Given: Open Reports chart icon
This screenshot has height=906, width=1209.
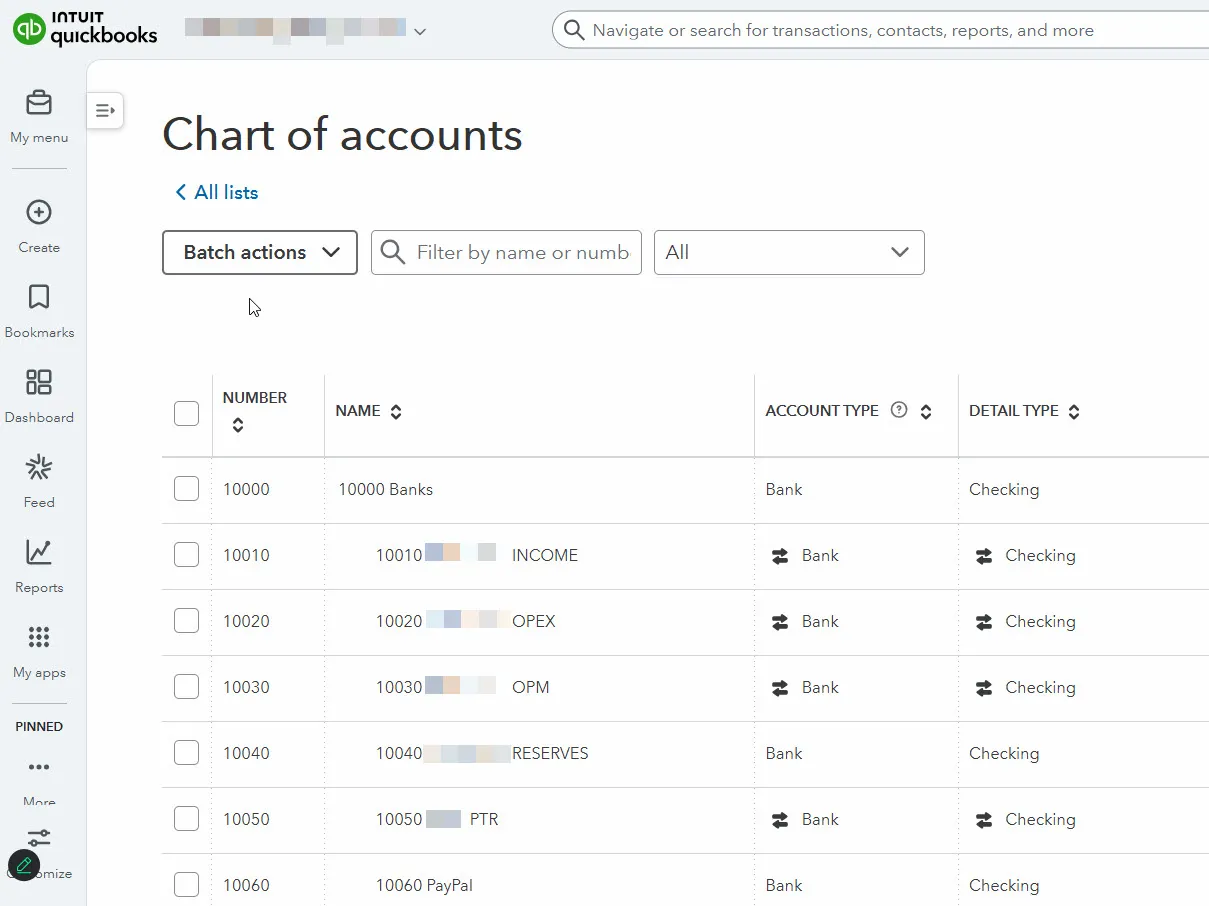Looking at the screenshot, I should pyautogui.click(x=39, y=553).
